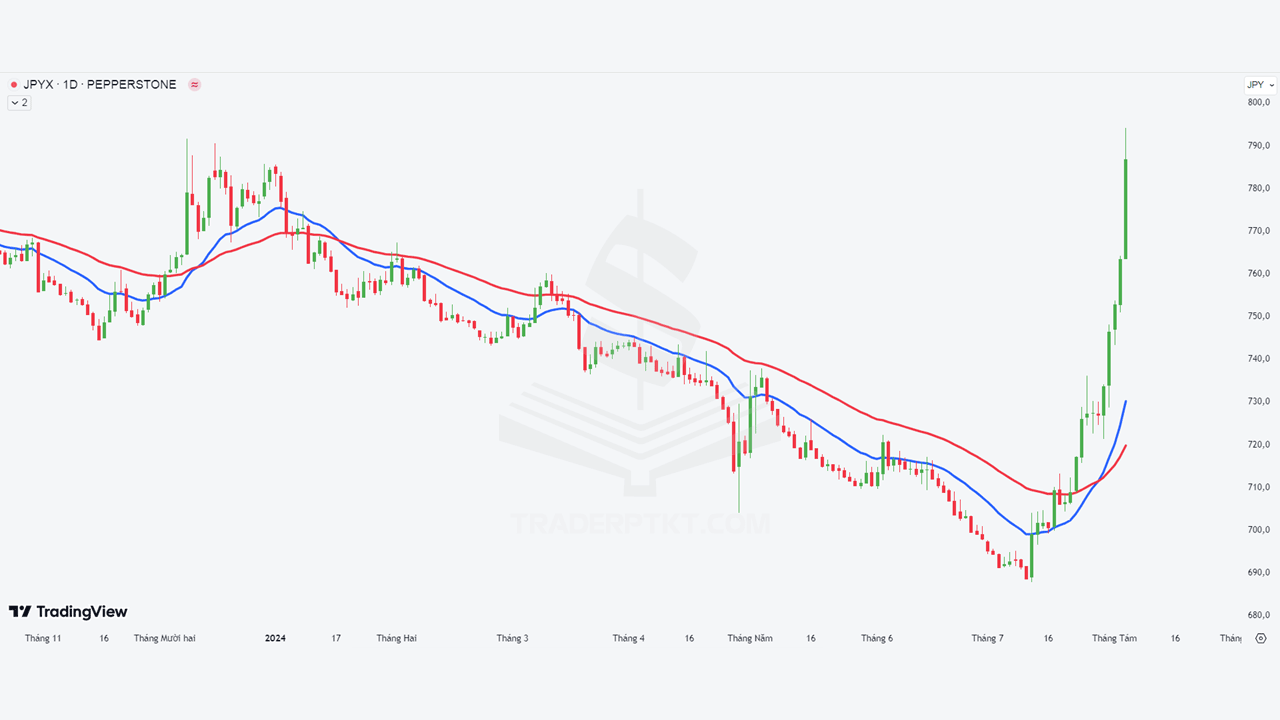Expand the collapsed indicators legend showing 2
The width and height of the screenshot is (1280, 720).
click(x=19, y=102)
